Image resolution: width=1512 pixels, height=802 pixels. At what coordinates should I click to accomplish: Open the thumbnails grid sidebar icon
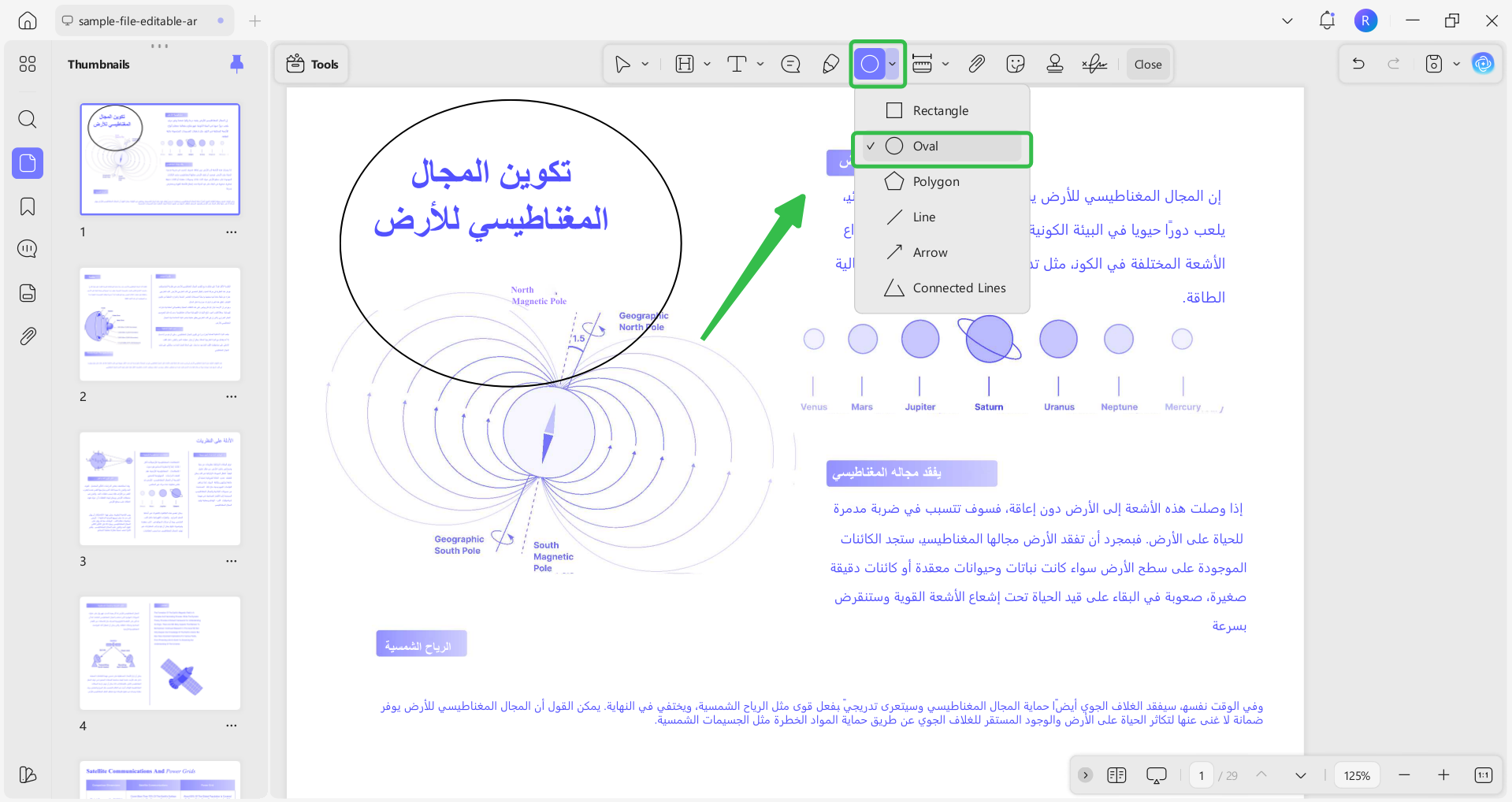pyautogui.click(x=28, y=64)
